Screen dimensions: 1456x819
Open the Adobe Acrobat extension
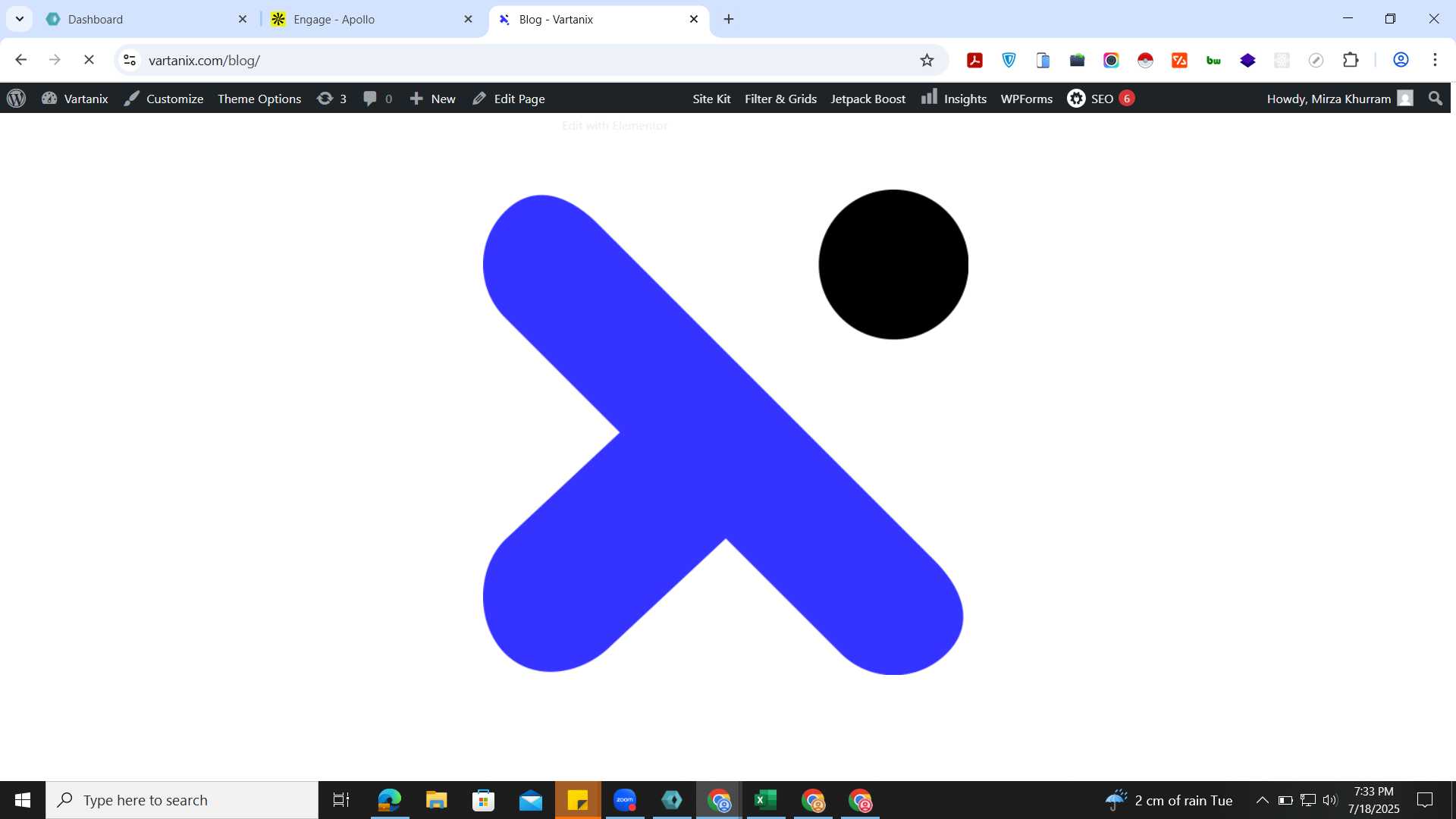point(974,60)
